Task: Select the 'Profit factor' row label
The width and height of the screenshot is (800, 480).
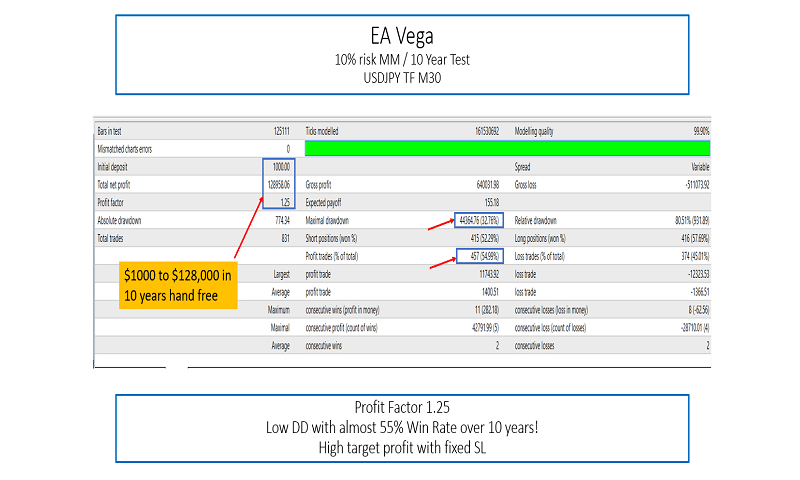Action: [x=111, y=203]
